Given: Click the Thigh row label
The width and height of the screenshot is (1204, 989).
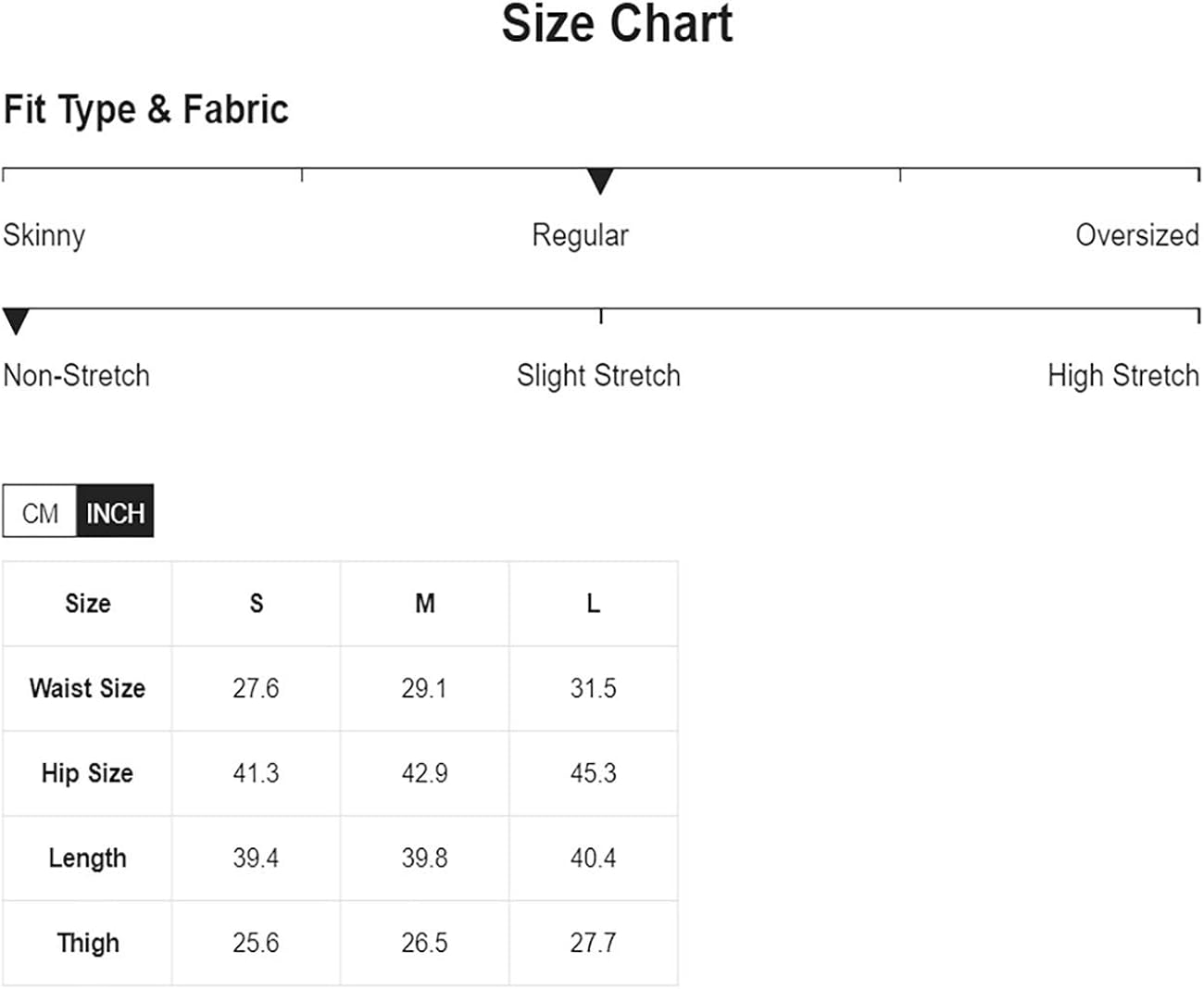Looking at the screenshot, I should point(87,943).
